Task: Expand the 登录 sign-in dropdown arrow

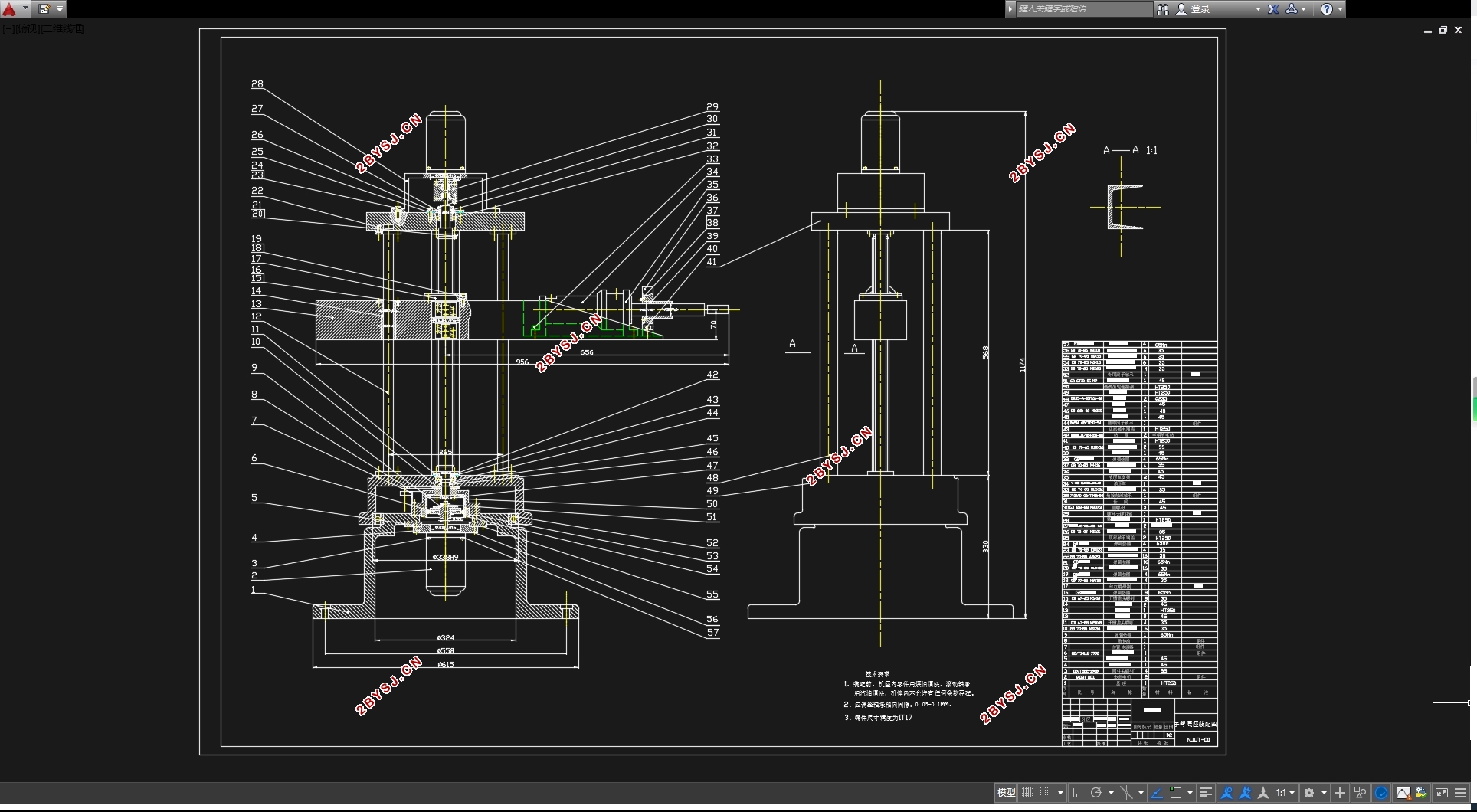Action: pos(1258,9)
